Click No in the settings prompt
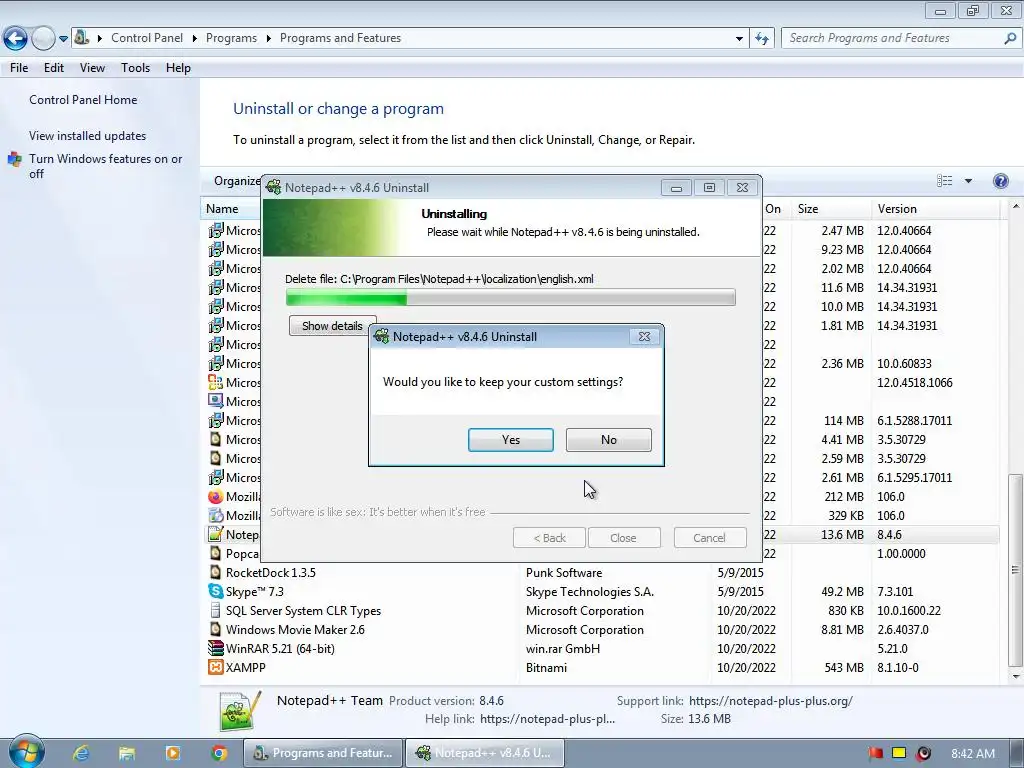This screenshot has height=768, width=1024. coord(609,440)
